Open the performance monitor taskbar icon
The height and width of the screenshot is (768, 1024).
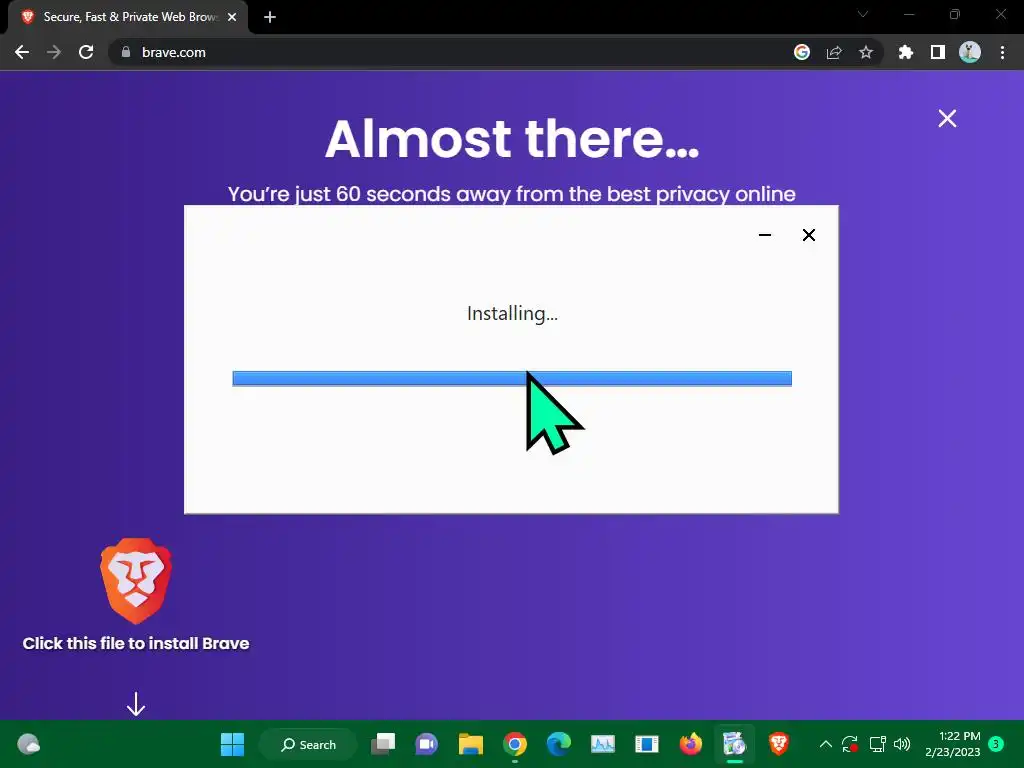603,744
